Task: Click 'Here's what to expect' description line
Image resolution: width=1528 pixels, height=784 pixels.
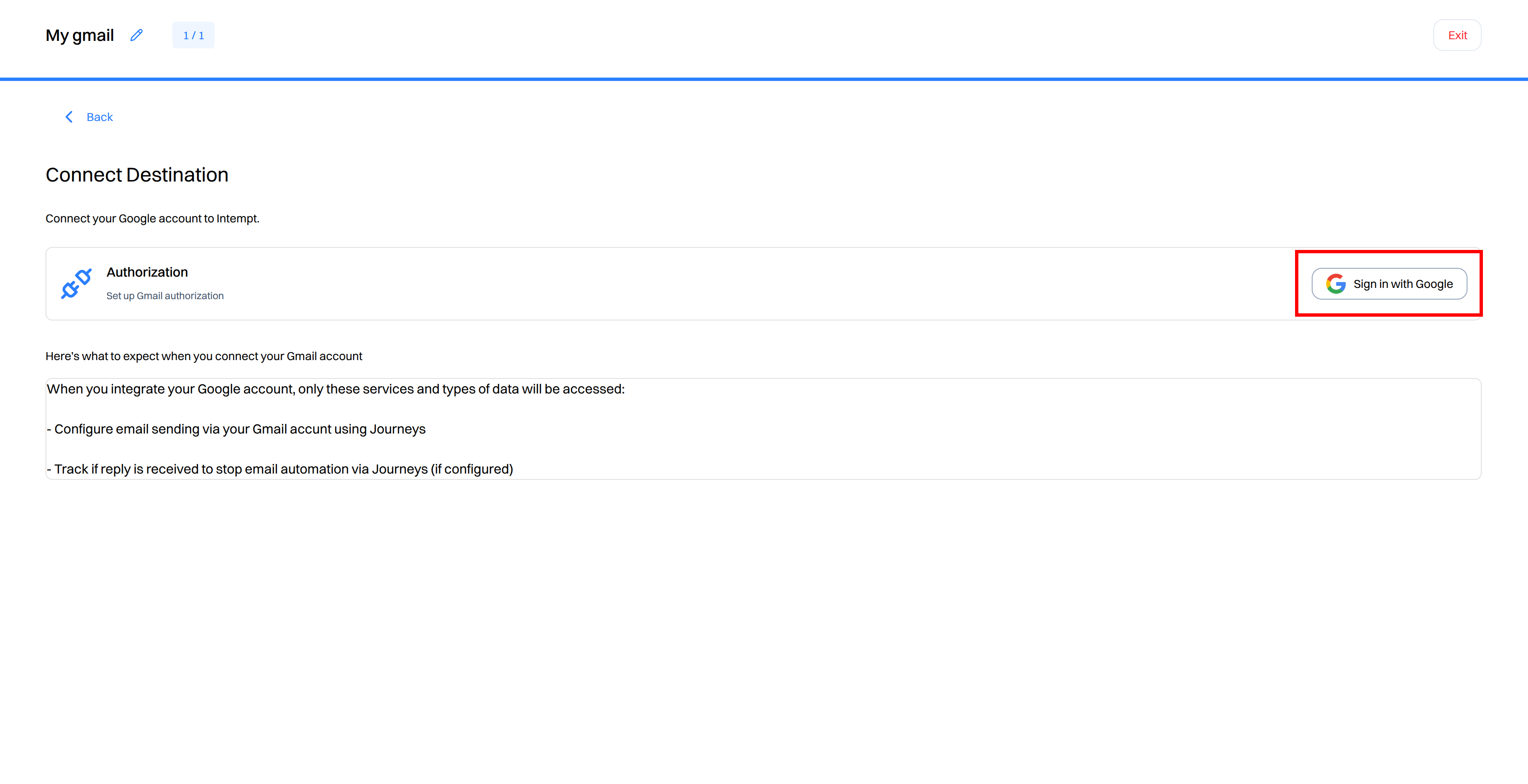Action: (x=204, y=356)
